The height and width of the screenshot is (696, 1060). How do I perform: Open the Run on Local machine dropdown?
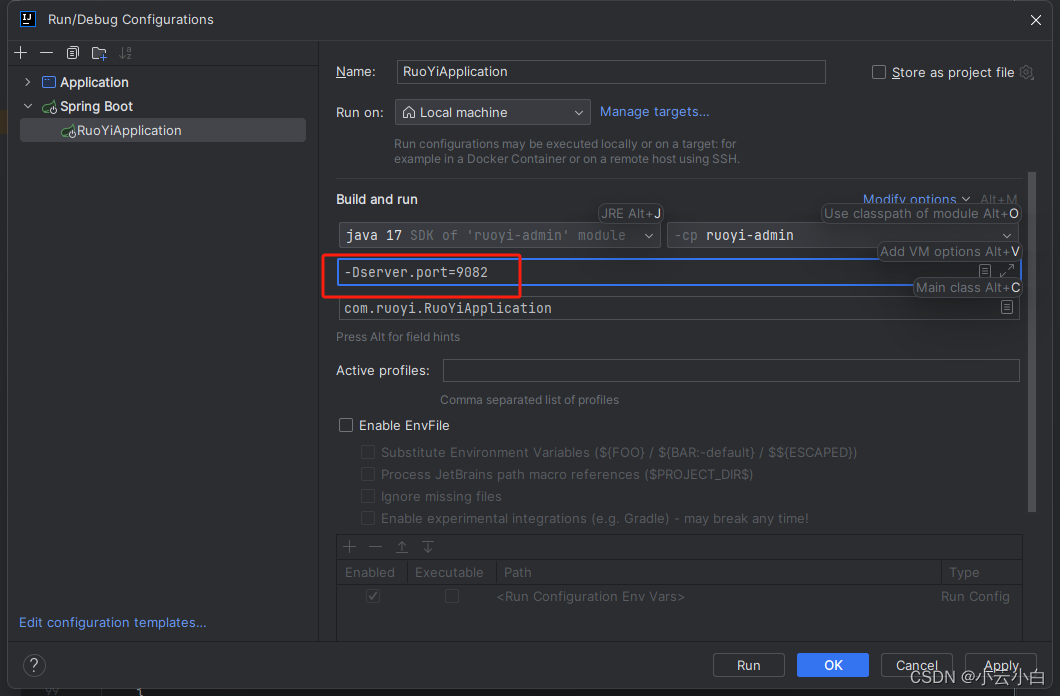tap(492, 112)
